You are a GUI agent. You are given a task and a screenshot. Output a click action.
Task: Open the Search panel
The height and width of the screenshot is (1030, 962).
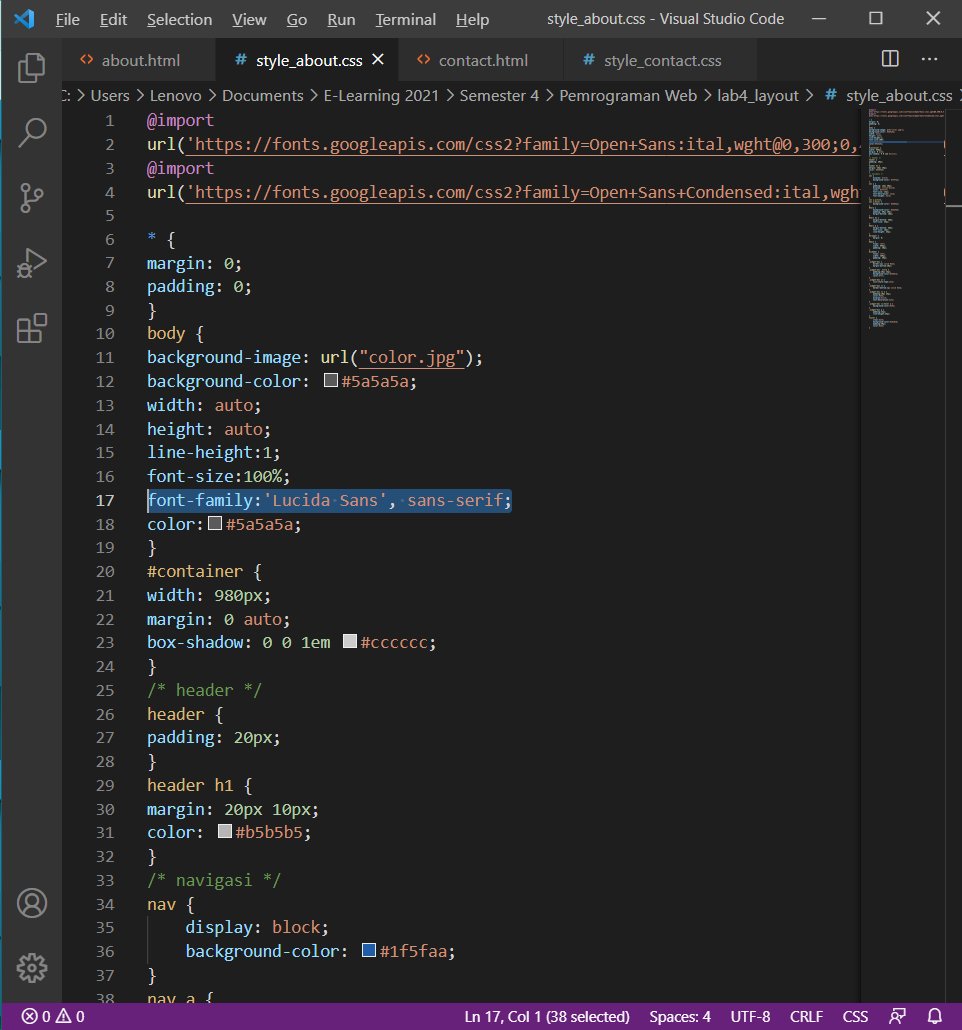(x=31, y=132)
